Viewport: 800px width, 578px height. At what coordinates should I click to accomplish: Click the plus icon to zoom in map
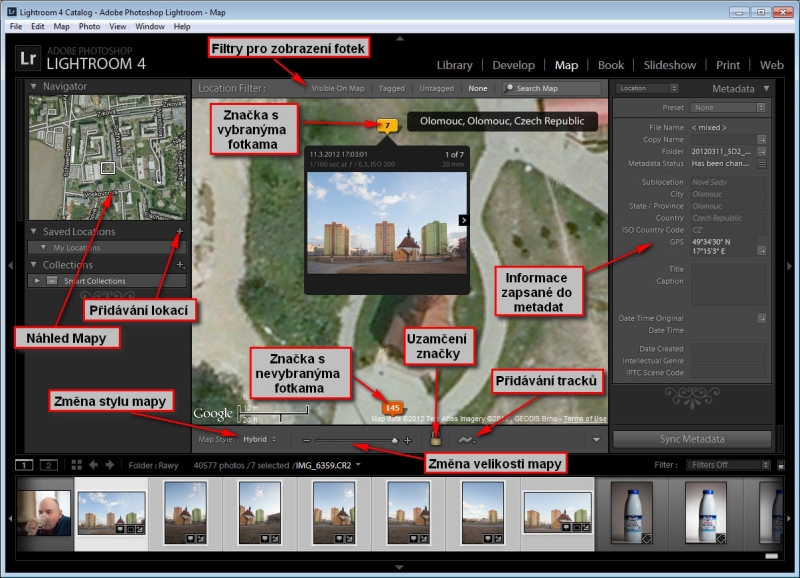click(408, 440)
